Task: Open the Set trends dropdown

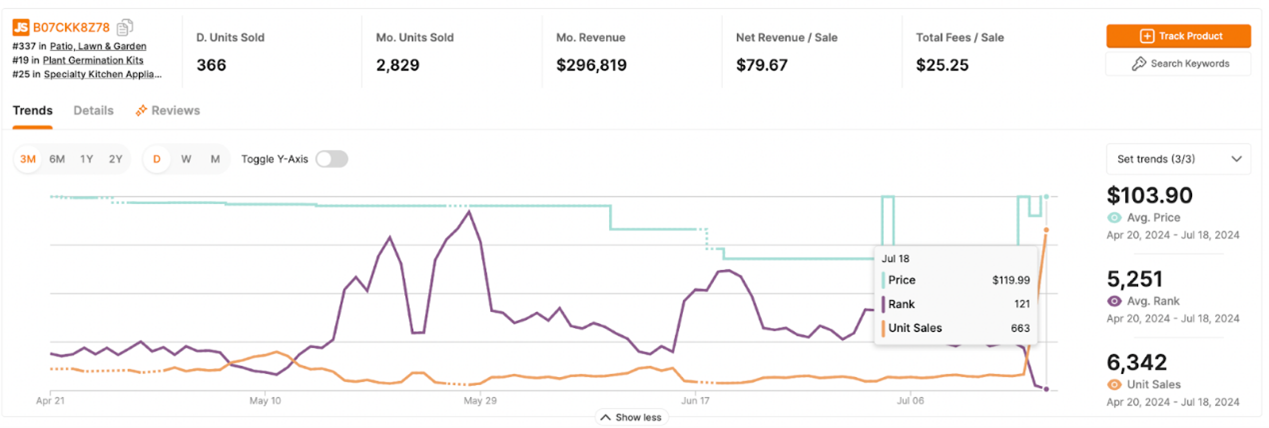Action: pos(1178,159)
